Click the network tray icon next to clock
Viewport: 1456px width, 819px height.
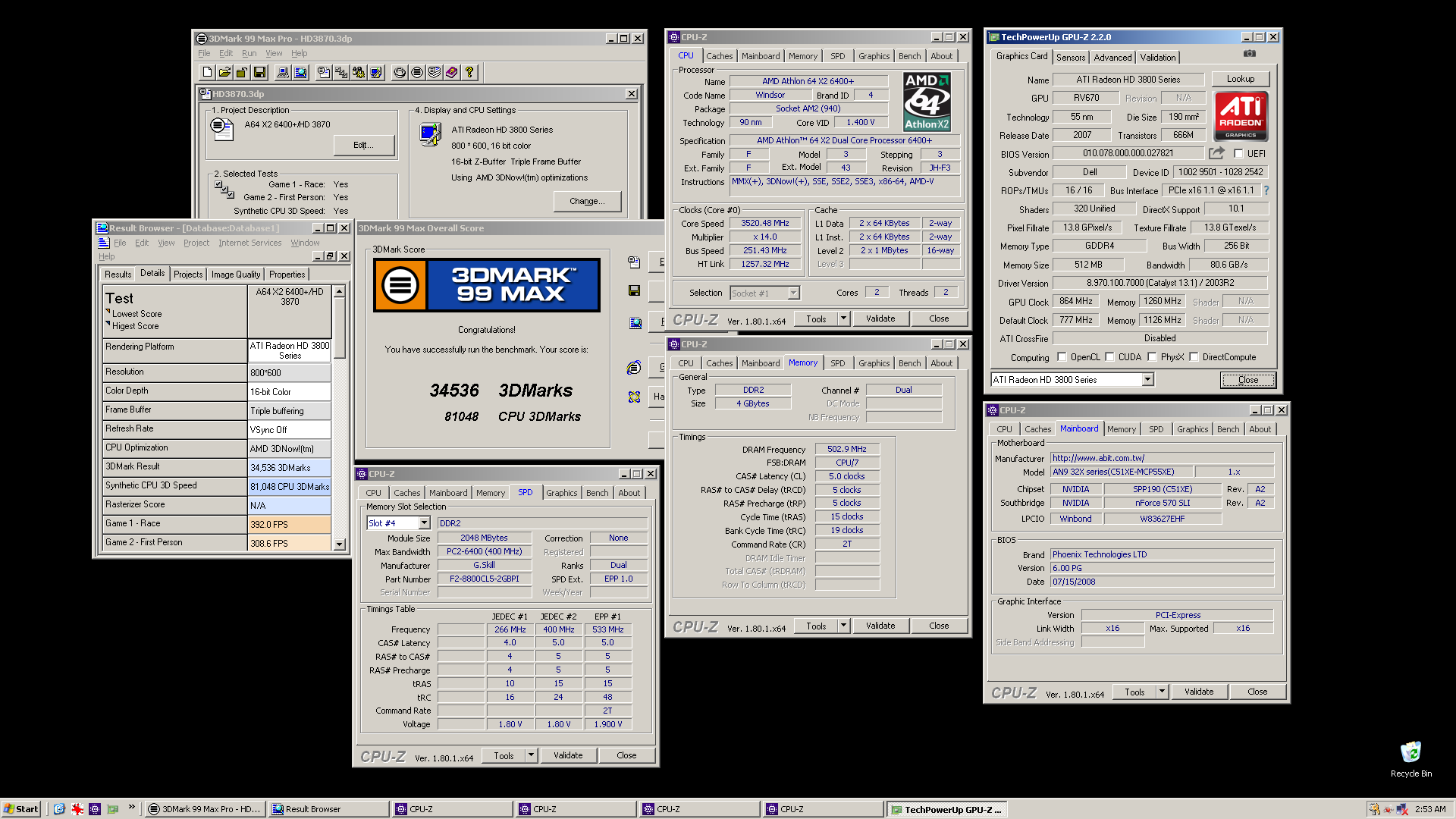(1403, 809)
